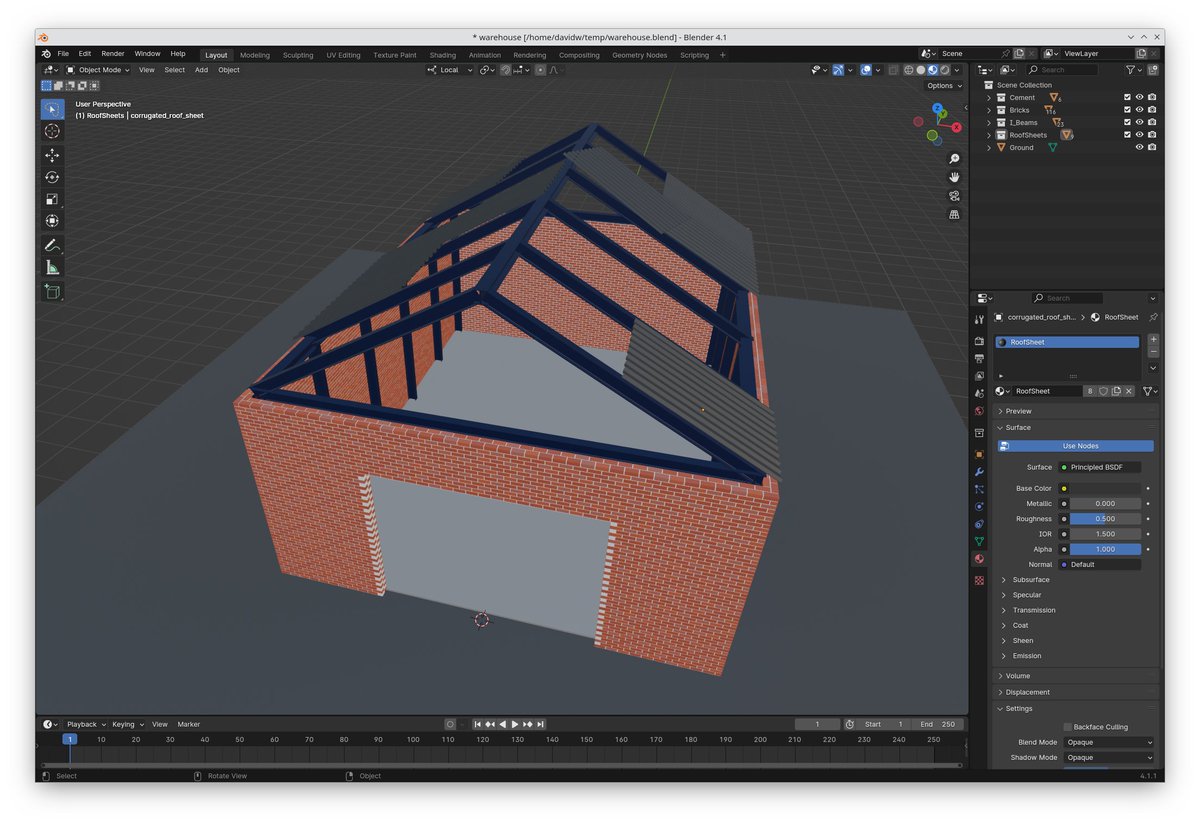The image size is (1200, 824).
Task: Click the pan view hand icon
Action: point(954,177)
